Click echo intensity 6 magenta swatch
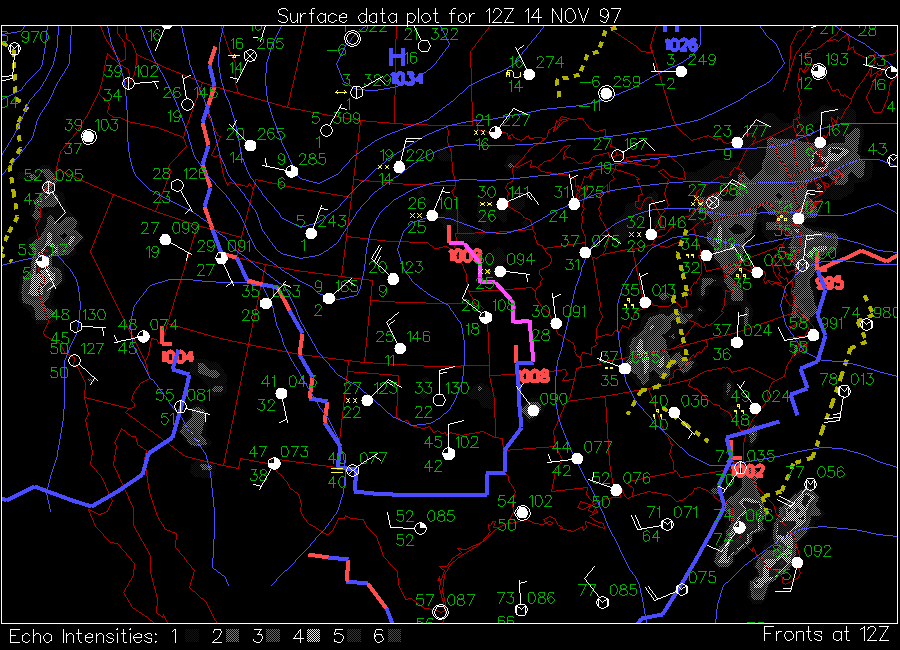Image resolution: width=900 pixels, height=650 pixels. pos(394,636)
